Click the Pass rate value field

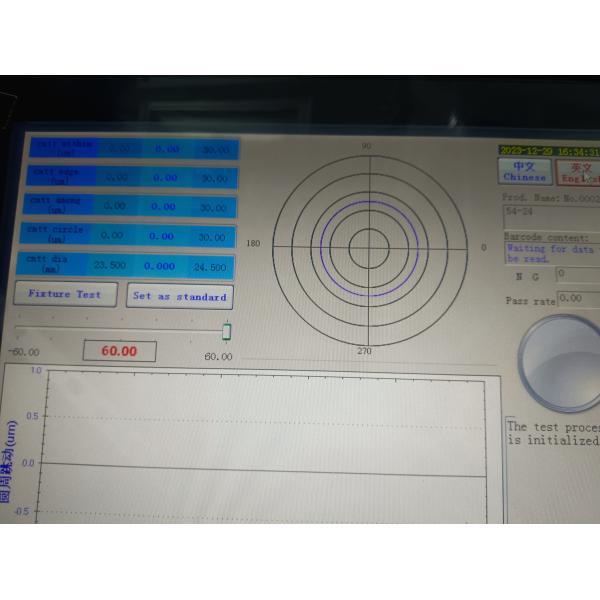pos(579,299)
